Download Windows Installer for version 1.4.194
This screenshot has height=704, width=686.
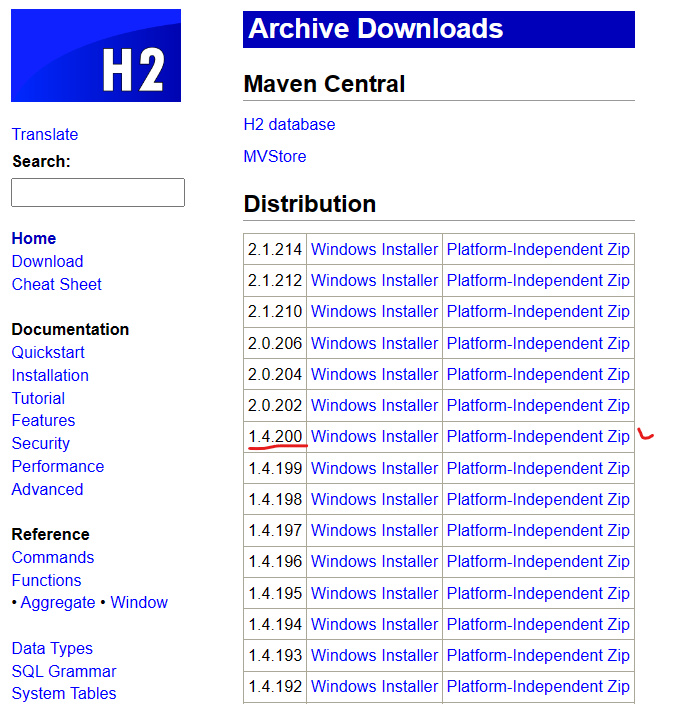point(374,624)
